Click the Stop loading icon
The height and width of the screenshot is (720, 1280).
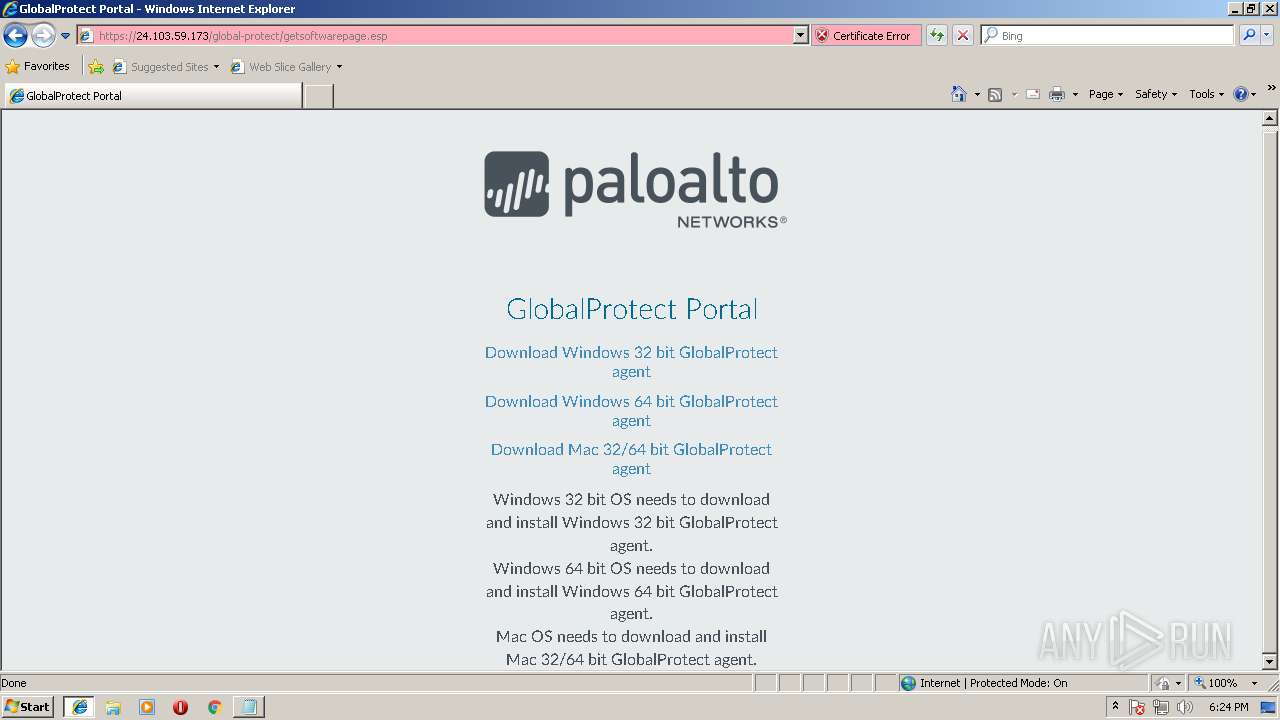coord(963,35)
